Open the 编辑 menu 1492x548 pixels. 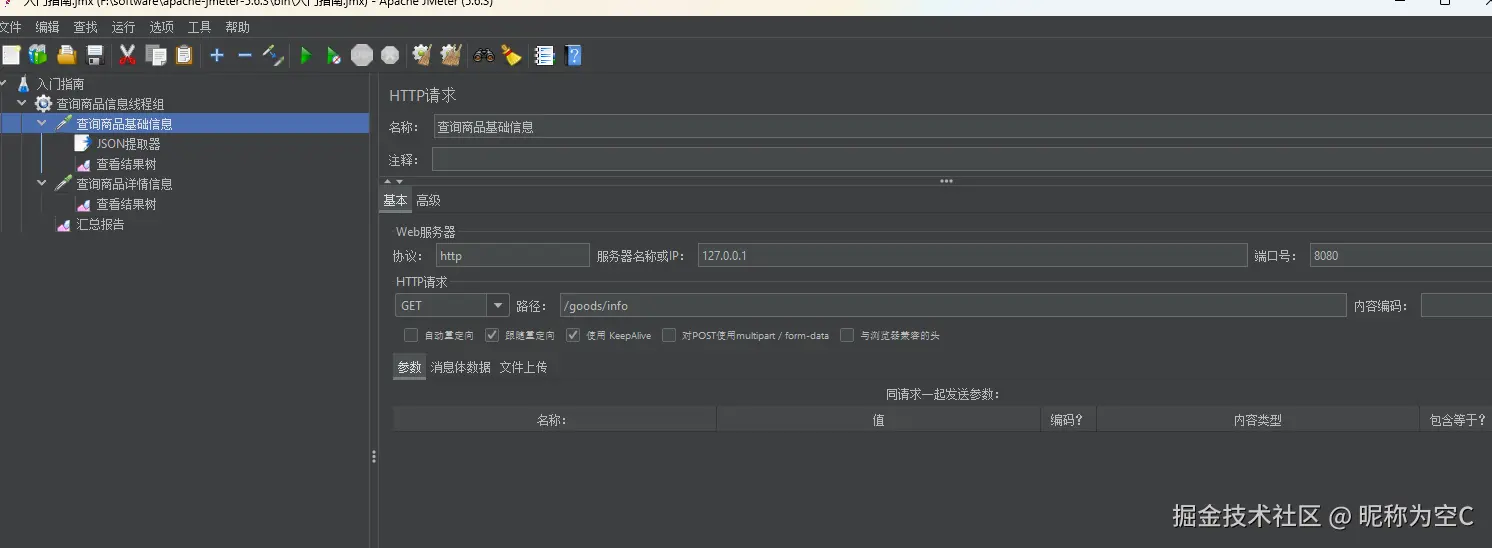point(47,27)
